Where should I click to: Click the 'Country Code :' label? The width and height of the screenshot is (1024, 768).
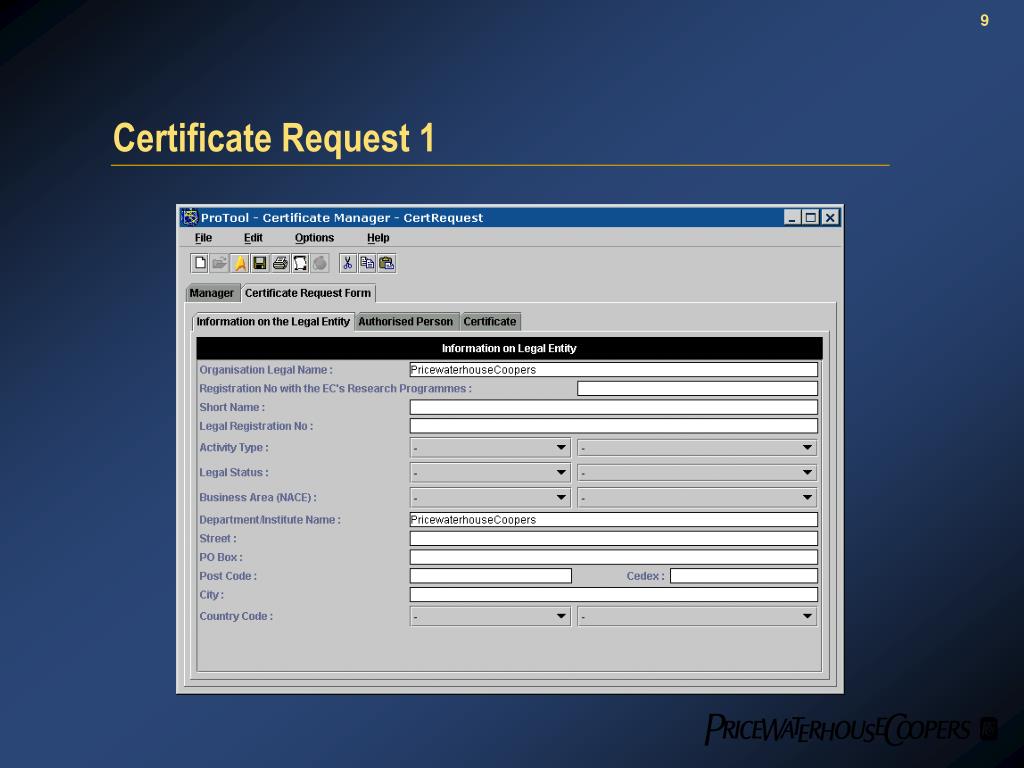pyautogui.click(x=236, y=616)
